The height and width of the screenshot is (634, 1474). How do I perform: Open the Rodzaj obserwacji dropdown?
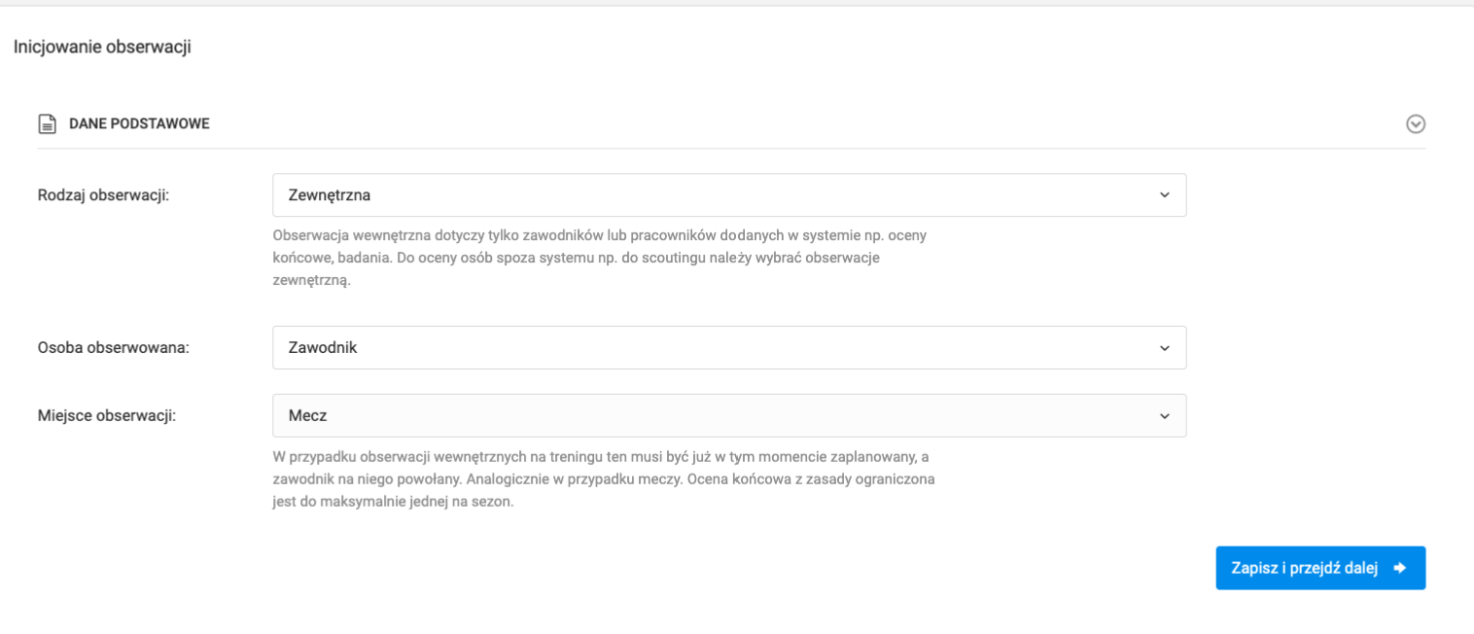click(728, 195)
